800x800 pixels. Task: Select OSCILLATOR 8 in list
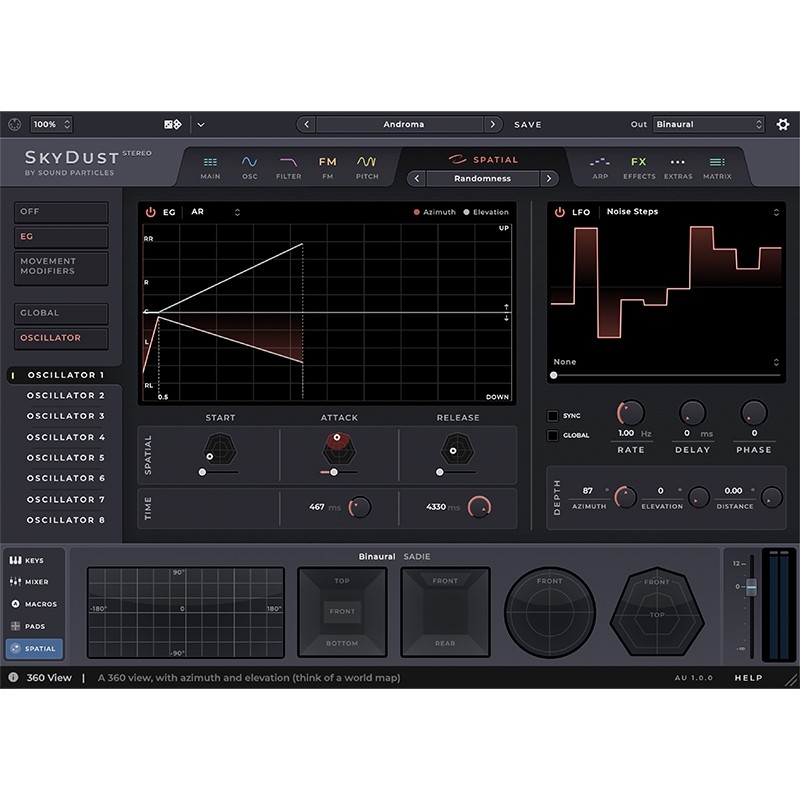coord(65,520)
